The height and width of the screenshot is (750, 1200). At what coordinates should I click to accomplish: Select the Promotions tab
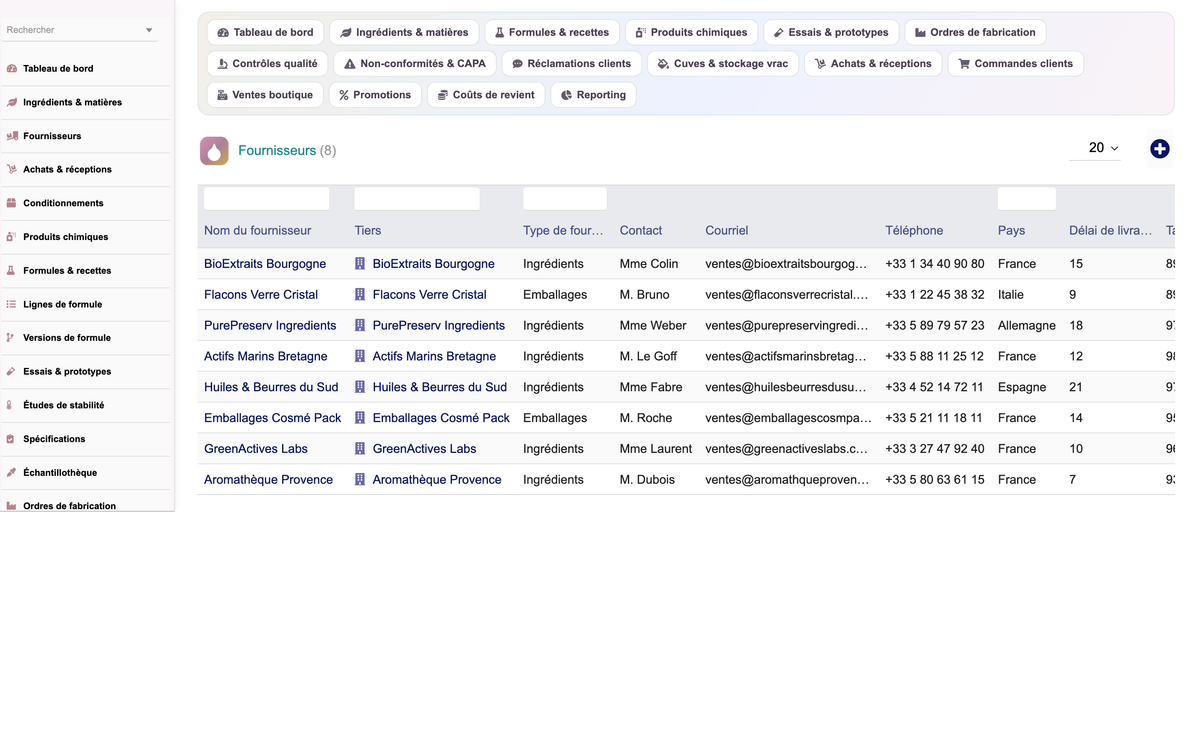(375, 95)
